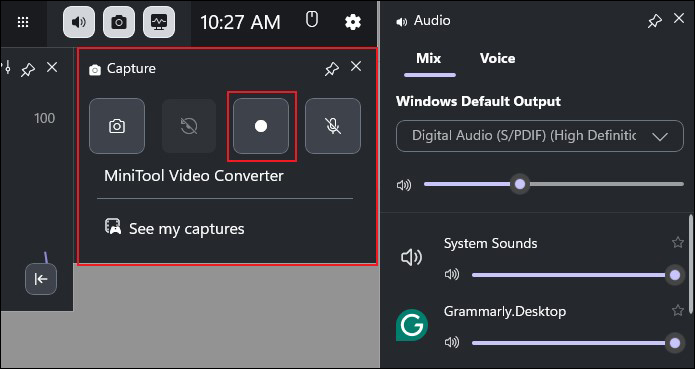Click the 100 value in performance graph

[44, 118]
